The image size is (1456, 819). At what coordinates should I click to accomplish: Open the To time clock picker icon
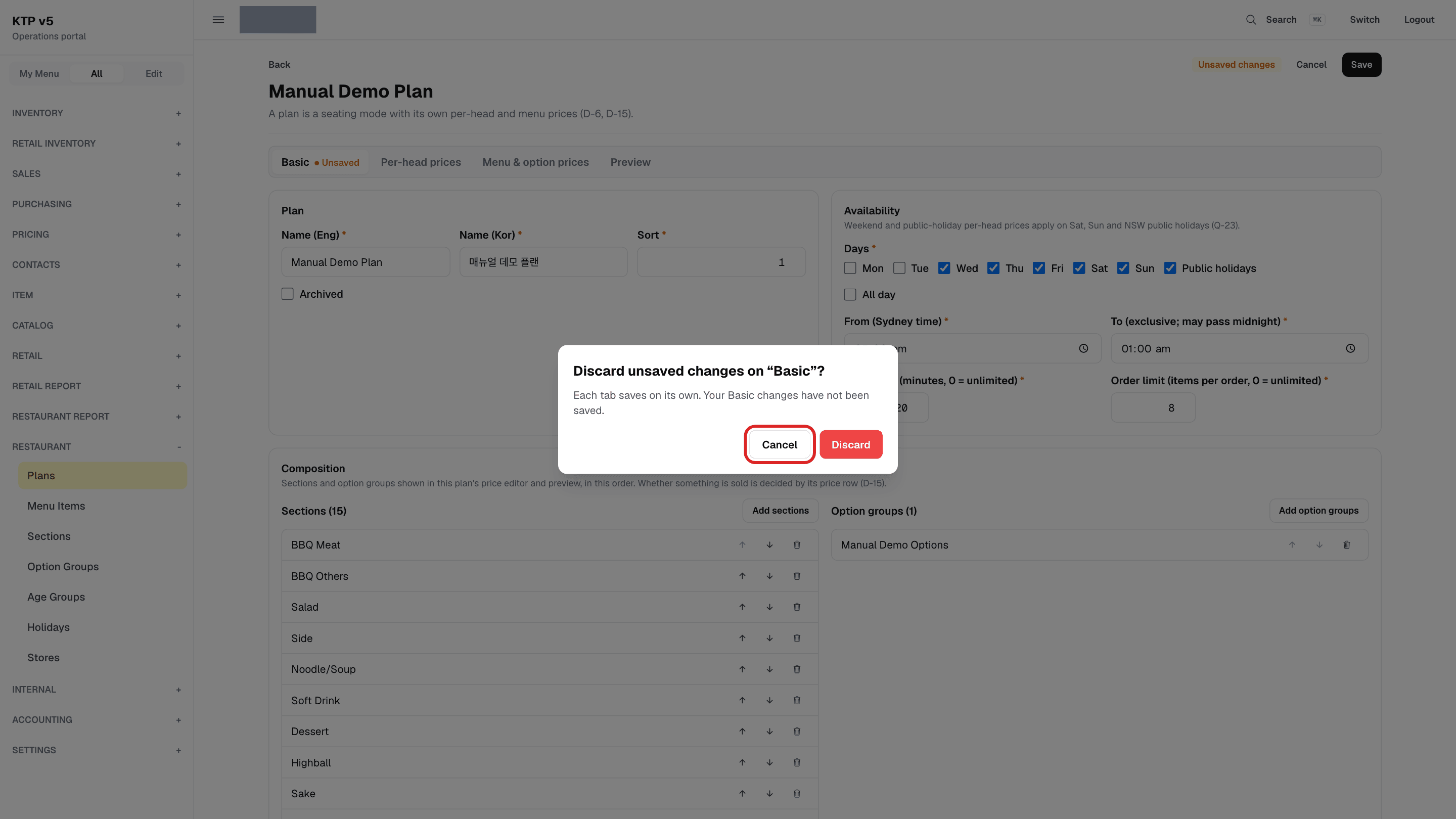tap(1350, 348)
